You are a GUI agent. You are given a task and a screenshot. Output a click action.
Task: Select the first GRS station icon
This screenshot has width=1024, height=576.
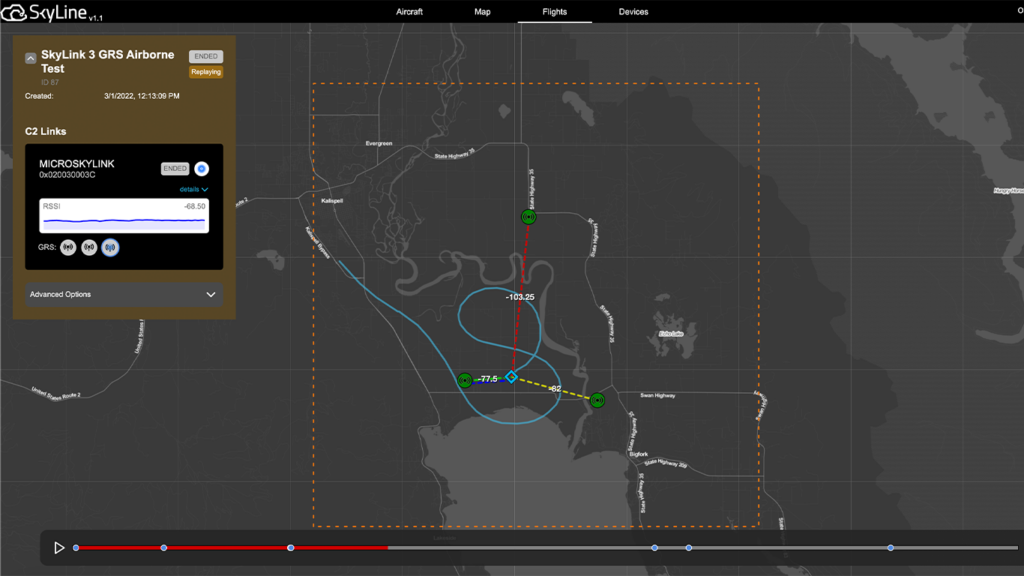68,248
